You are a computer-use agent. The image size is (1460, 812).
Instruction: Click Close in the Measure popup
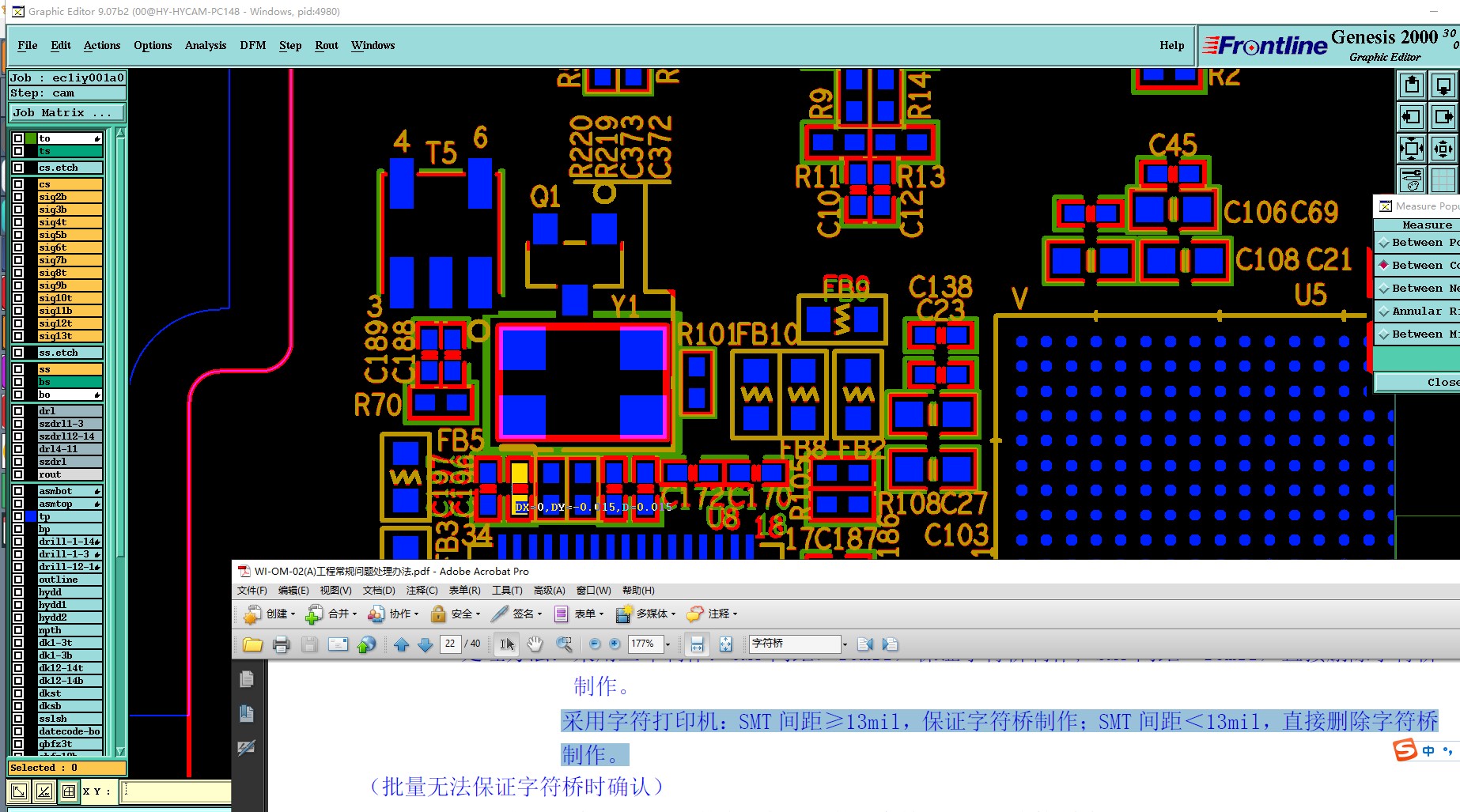tap(1417, 382)
